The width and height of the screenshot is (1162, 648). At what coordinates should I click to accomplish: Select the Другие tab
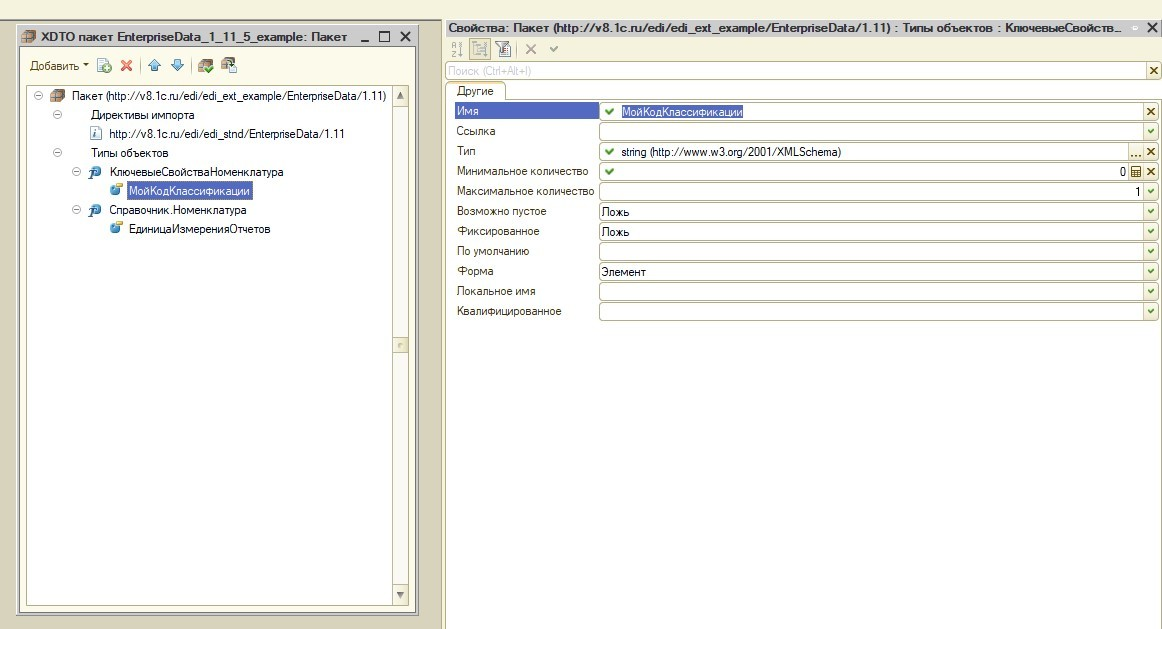[x=476, y=91]
